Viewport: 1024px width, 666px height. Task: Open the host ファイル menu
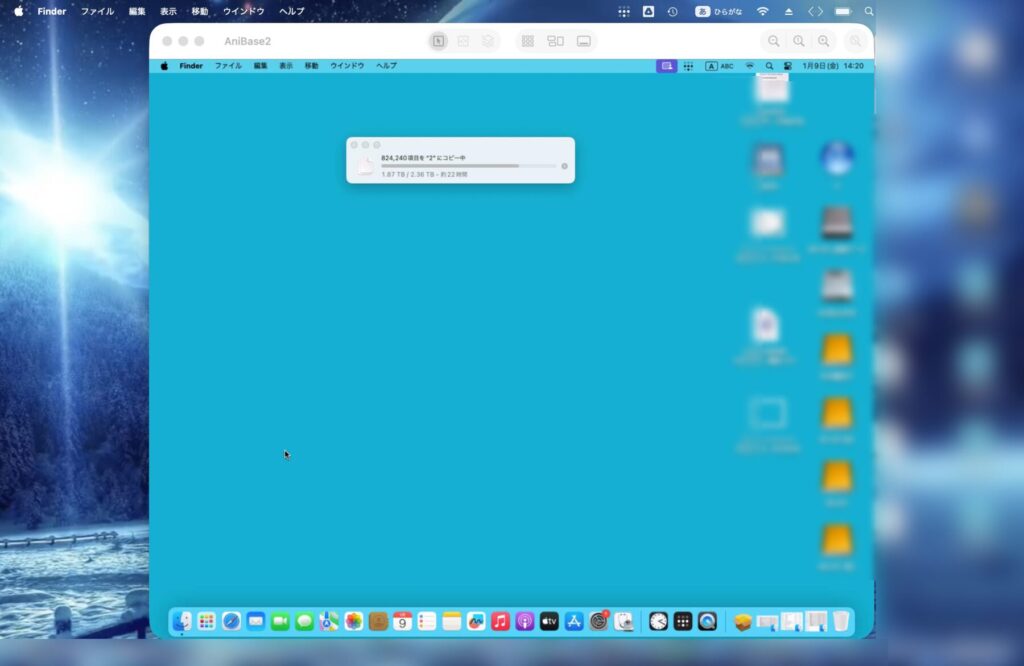97,11
